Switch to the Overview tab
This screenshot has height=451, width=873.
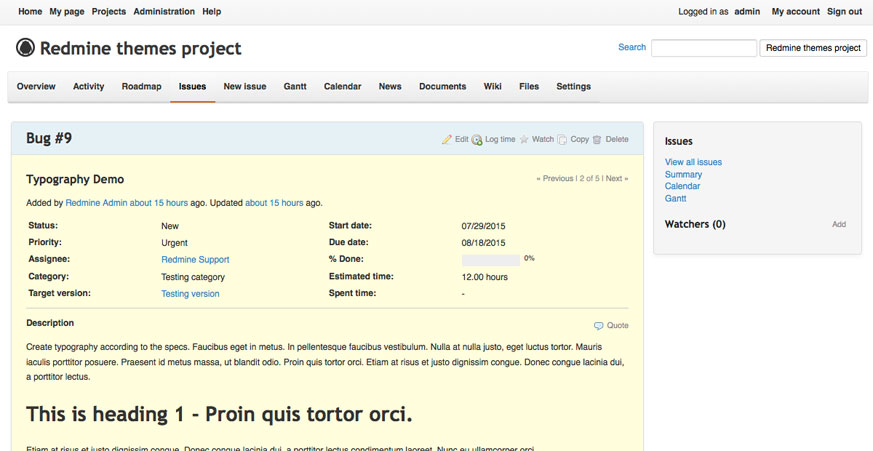(36, 86)
